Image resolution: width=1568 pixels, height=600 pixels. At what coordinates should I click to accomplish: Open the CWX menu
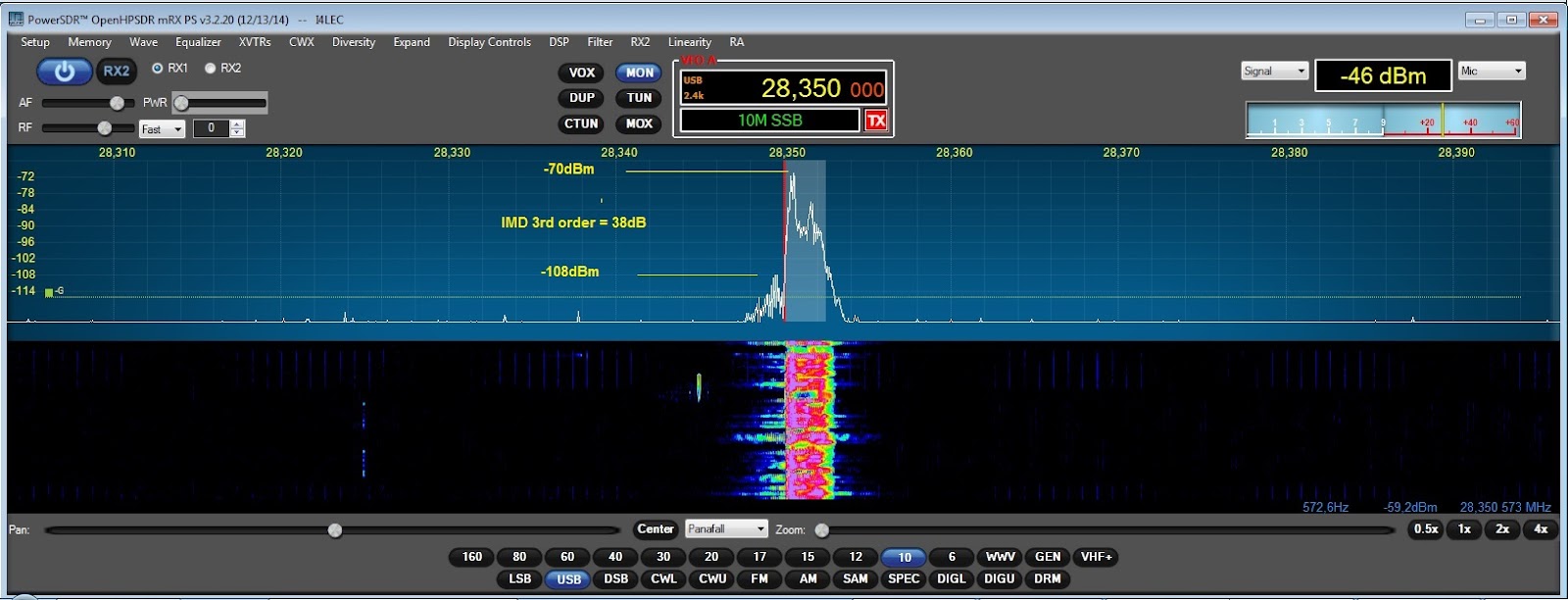(302, 42)
